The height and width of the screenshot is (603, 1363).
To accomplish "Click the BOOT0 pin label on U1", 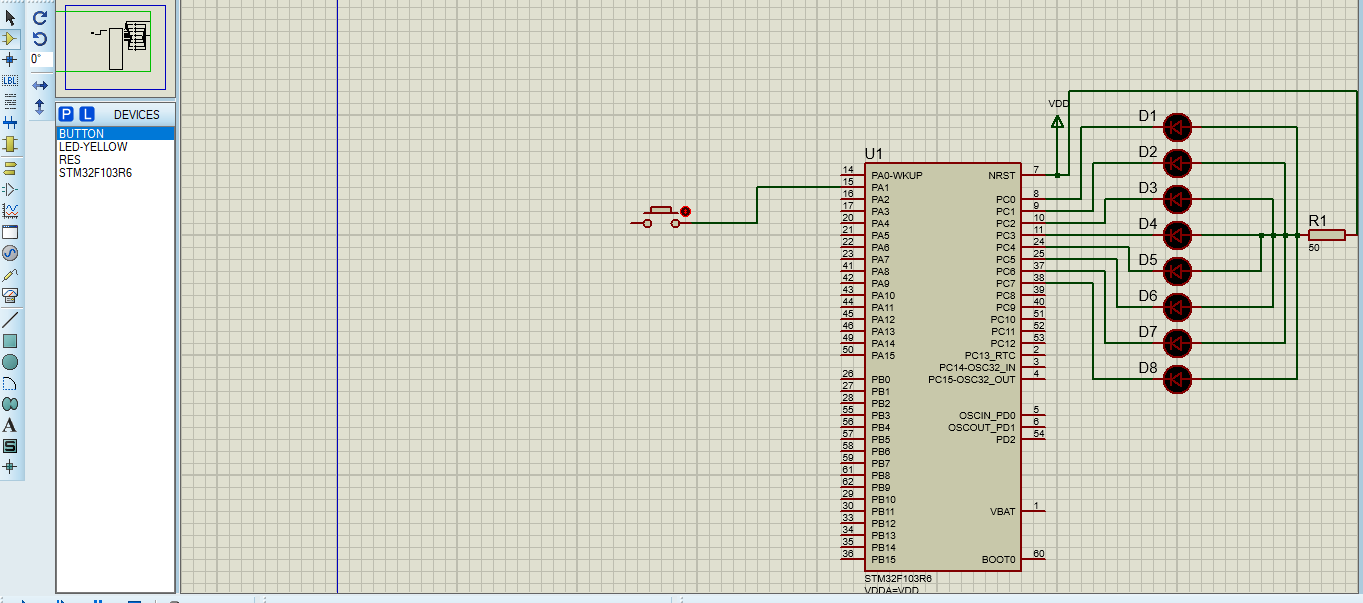I will [x=998, y=560].
